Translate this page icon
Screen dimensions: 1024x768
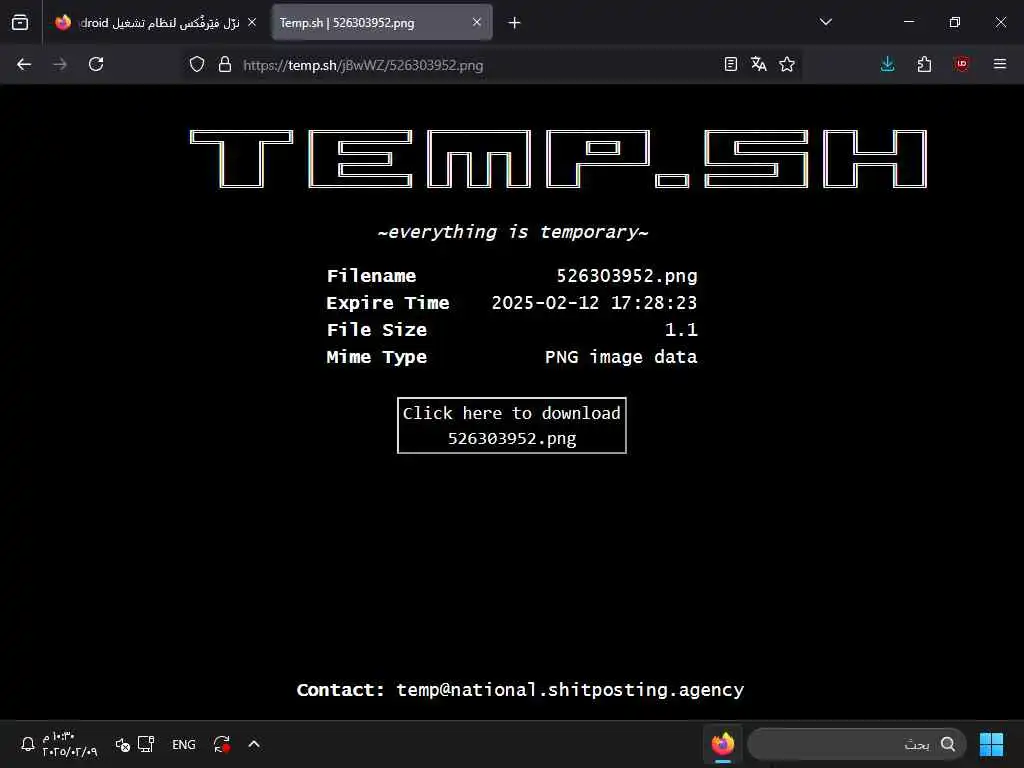pos(759,65)
